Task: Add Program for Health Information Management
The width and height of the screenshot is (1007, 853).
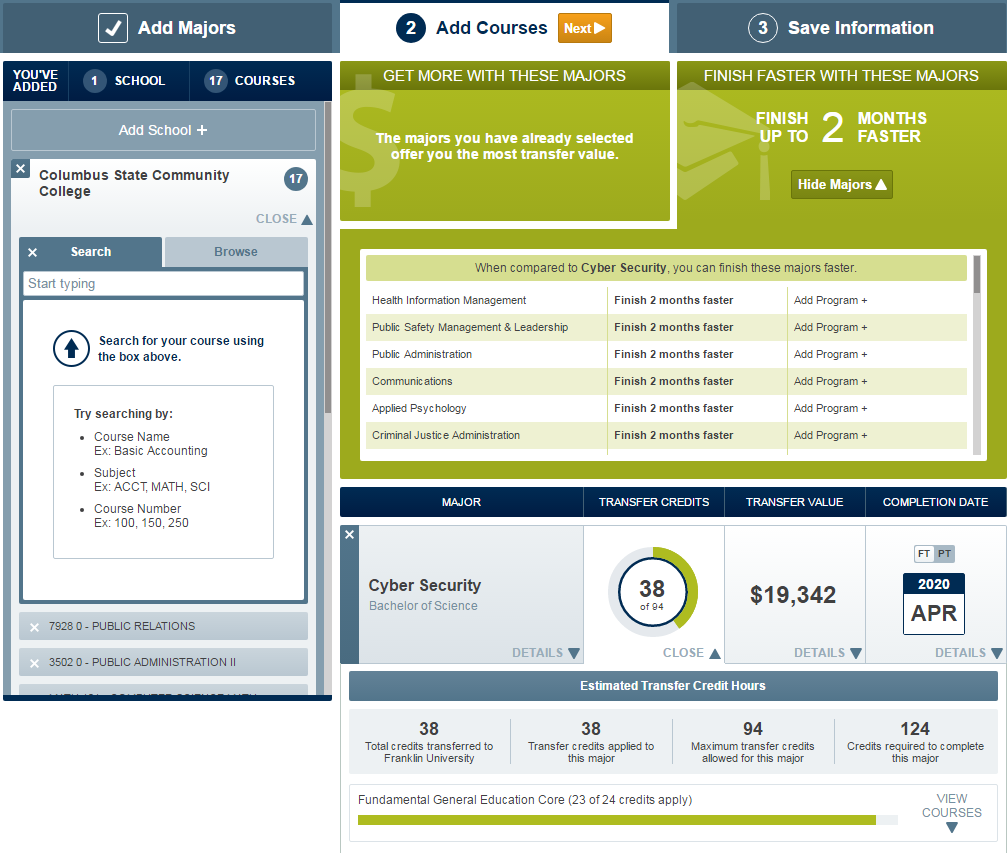Action: tap(830, 300)
